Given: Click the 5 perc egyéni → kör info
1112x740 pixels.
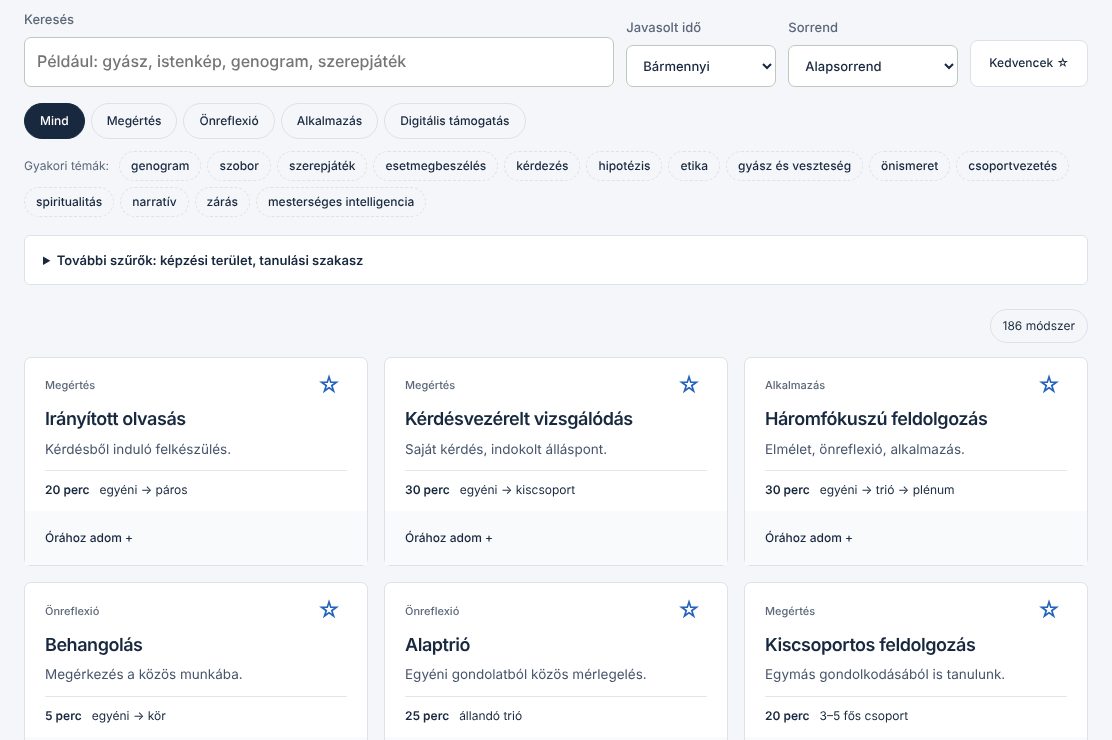Looking at the screenshot, I should [105, 716].
